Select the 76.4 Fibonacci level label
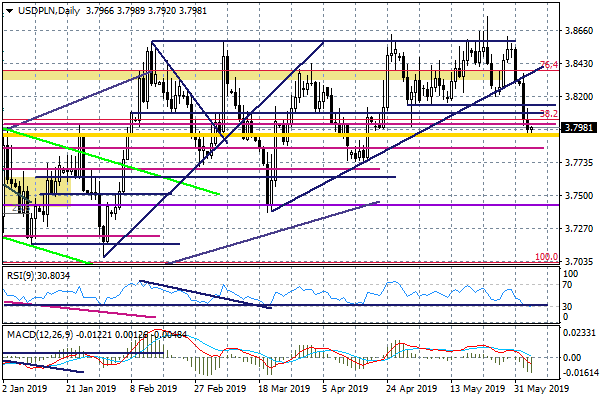600x400 pixels. 548,66
